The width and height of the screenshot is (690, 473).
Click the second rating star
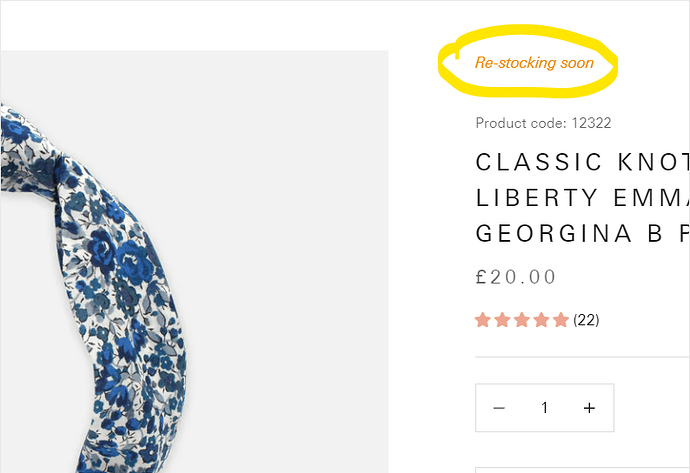coord(502,320)
